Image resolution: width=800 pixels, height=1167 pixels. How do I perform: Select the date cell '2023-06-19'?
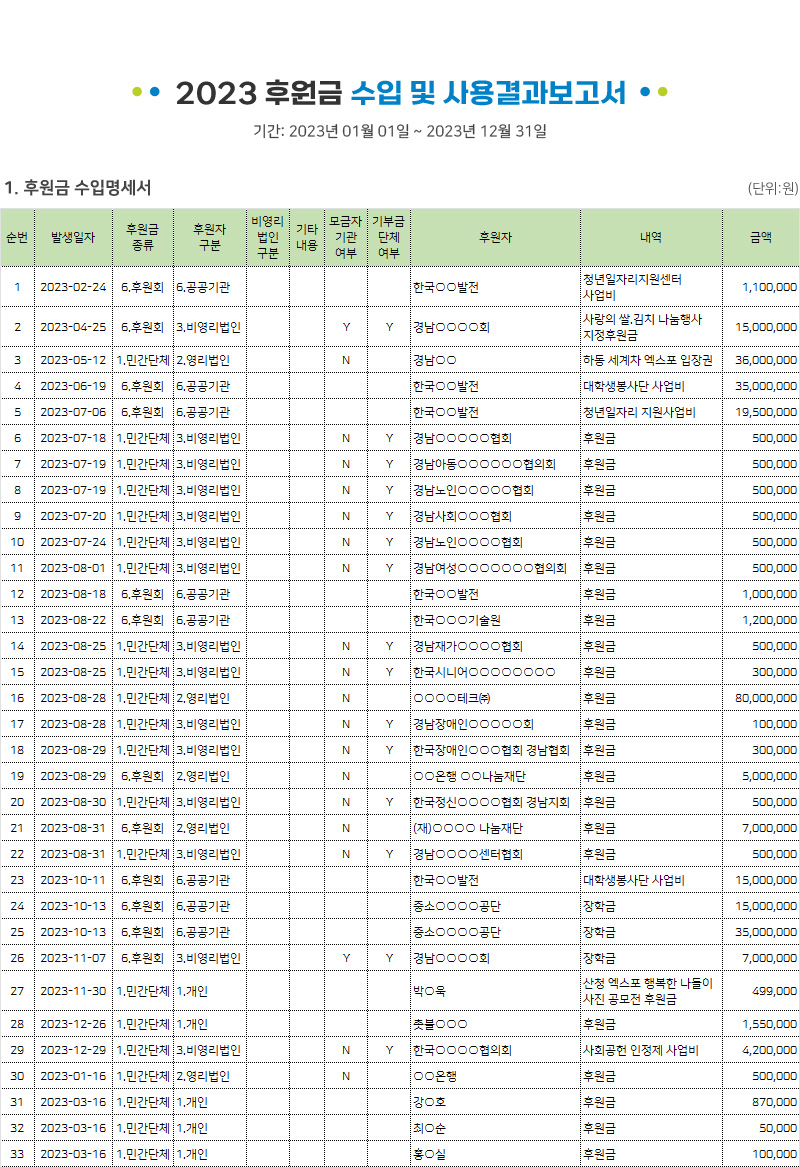pos(73,386)
